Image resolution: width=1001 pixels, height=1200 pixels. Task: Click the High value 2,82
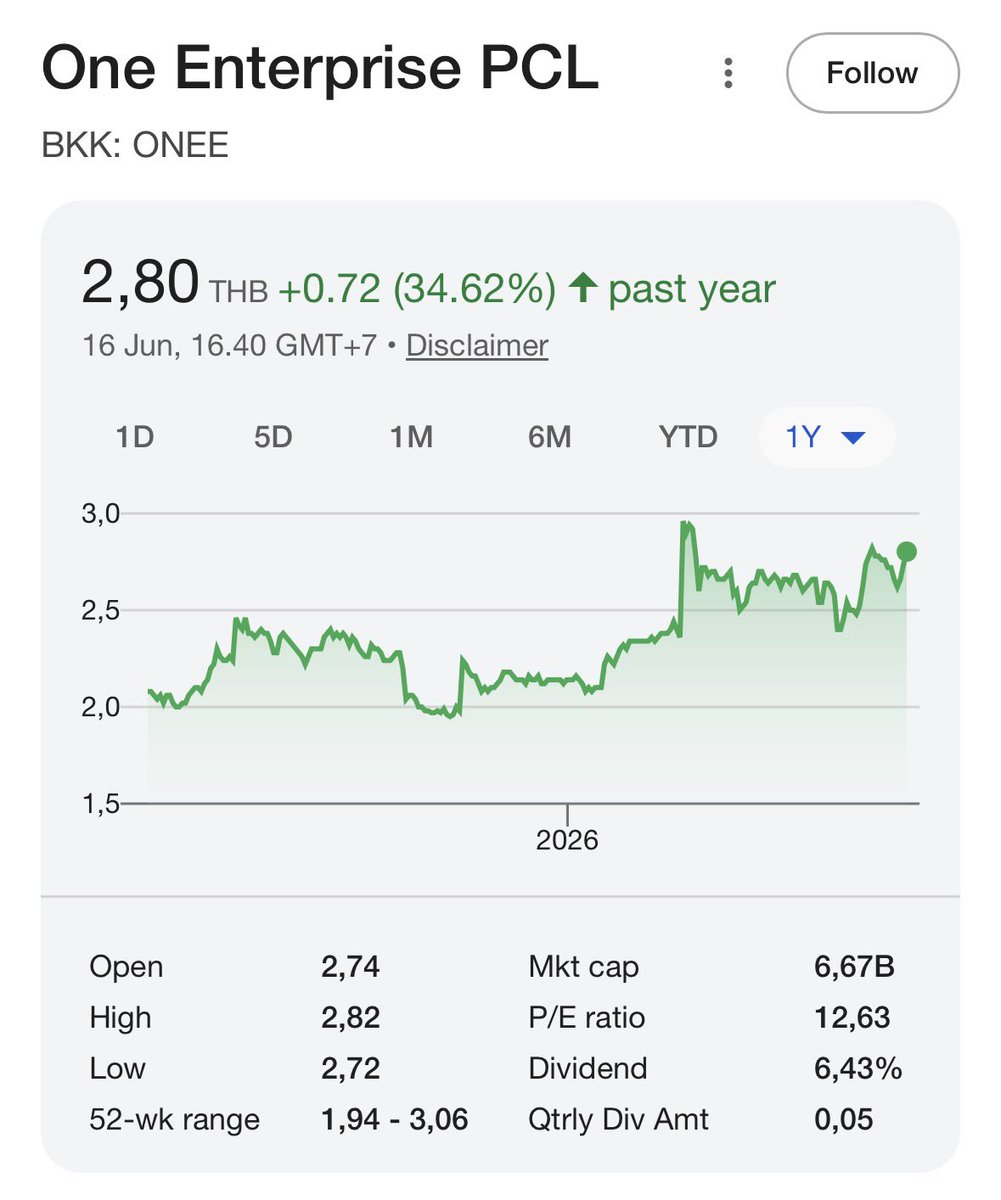351,1018
